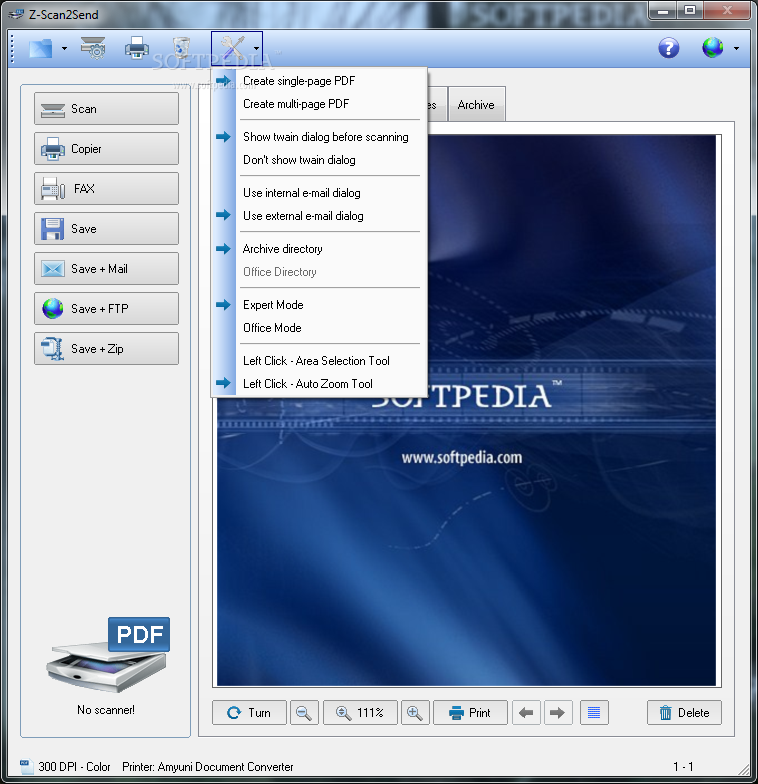
Task: Select Archive directory menu entry
Action: point(320,249)
